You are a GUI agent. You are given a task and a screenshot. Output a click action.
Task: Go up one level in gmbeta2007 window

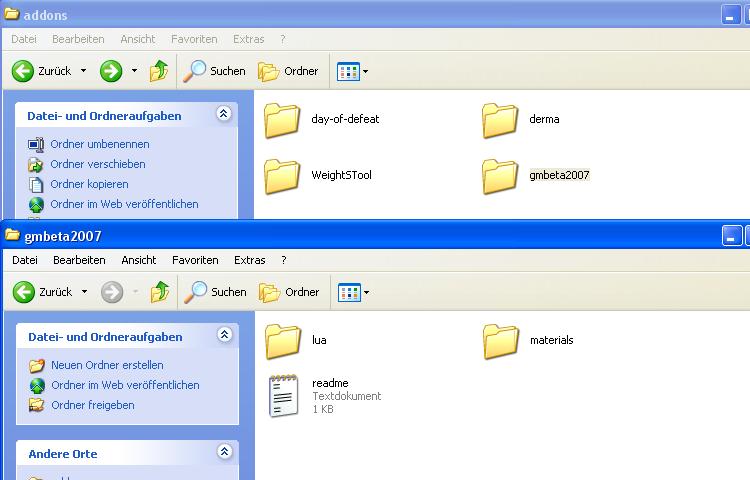159,292
